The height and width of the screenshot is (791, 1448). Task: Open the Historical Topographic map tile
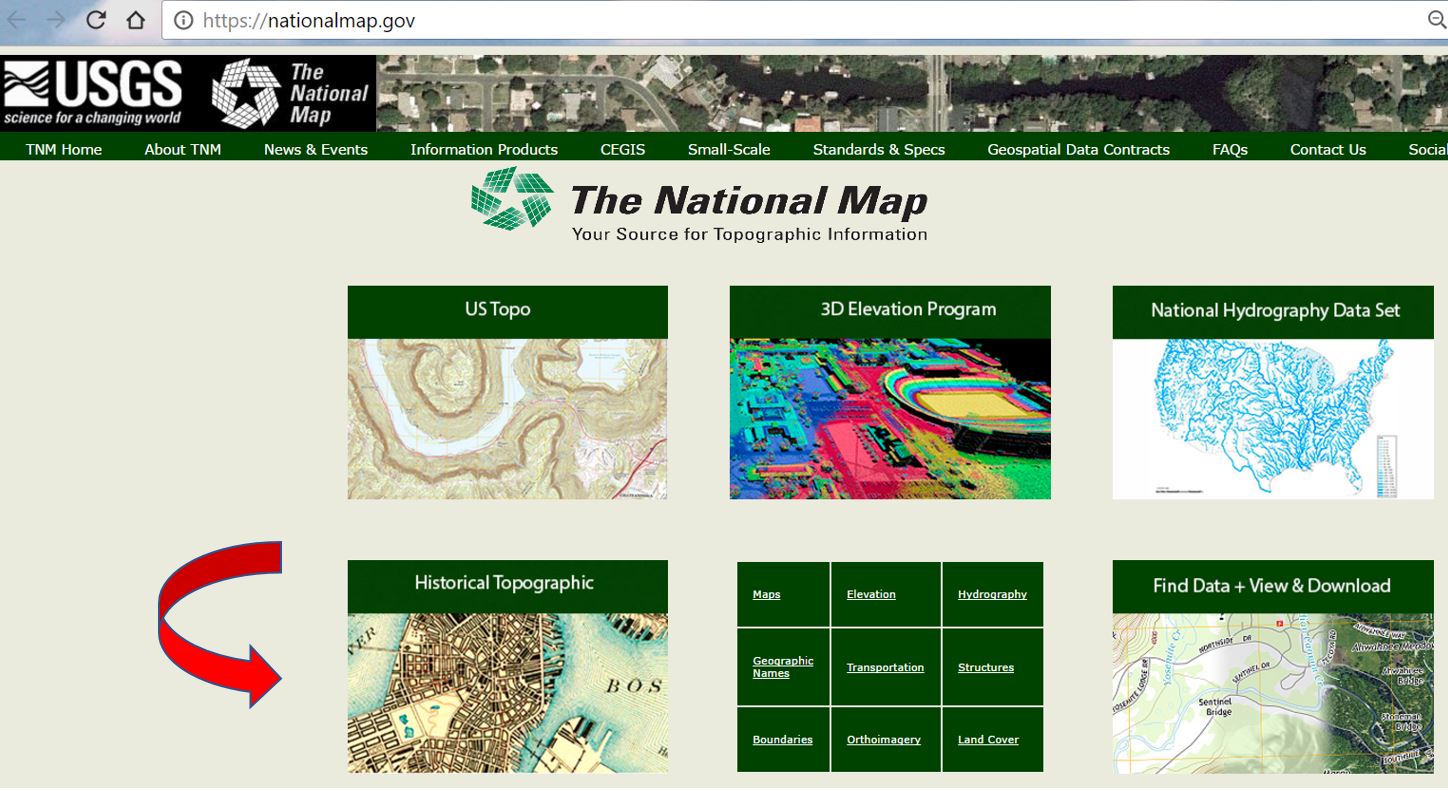click(x=507, y=691)
